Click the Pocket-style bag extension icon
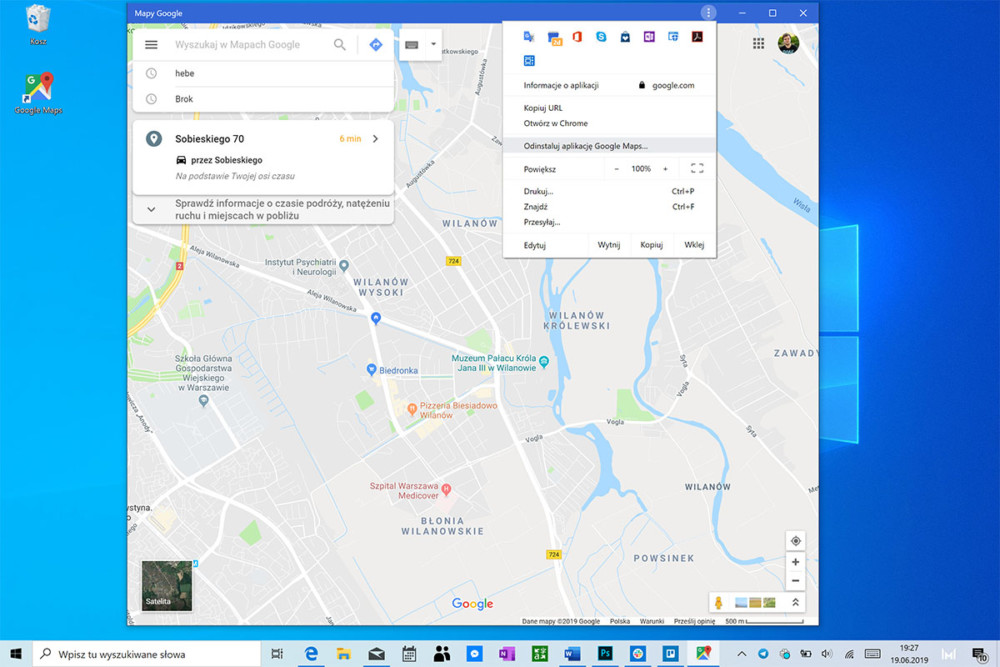This screenshot has width=1000, height=667. pos(625,37)
